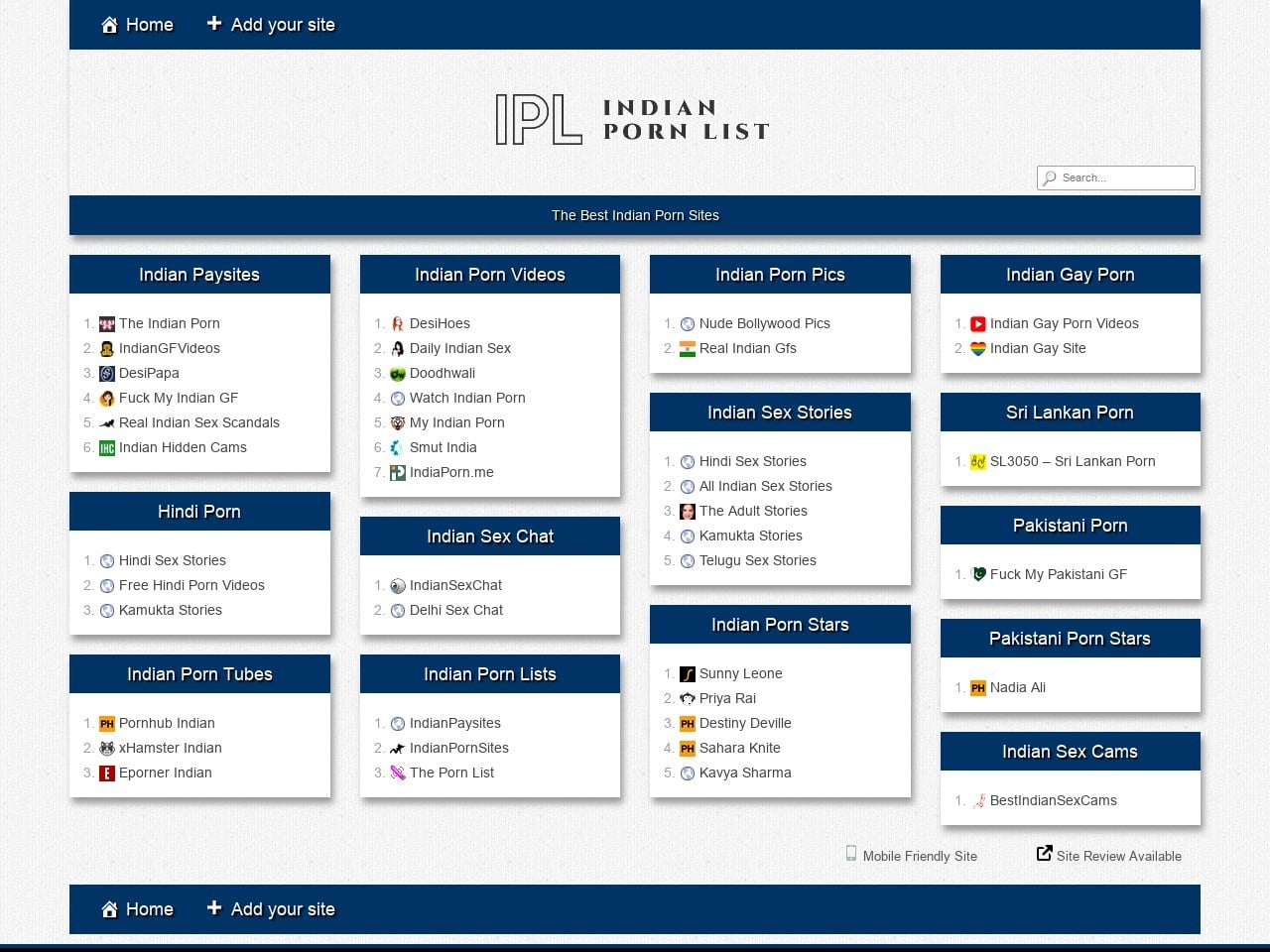Click the icon next to BestIndianSexCams
This screenshot has width=1270, height=952.
click(x=978, y=801)
